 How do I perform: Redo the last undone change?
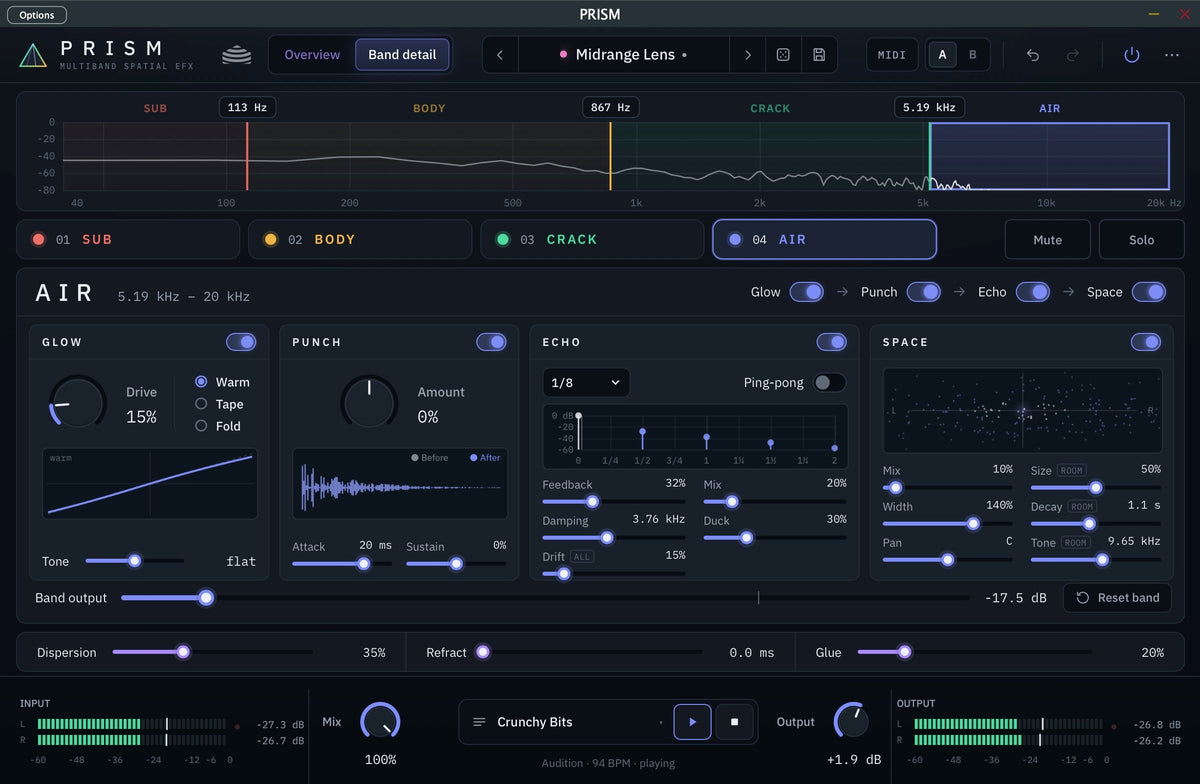pos(1073,55)
